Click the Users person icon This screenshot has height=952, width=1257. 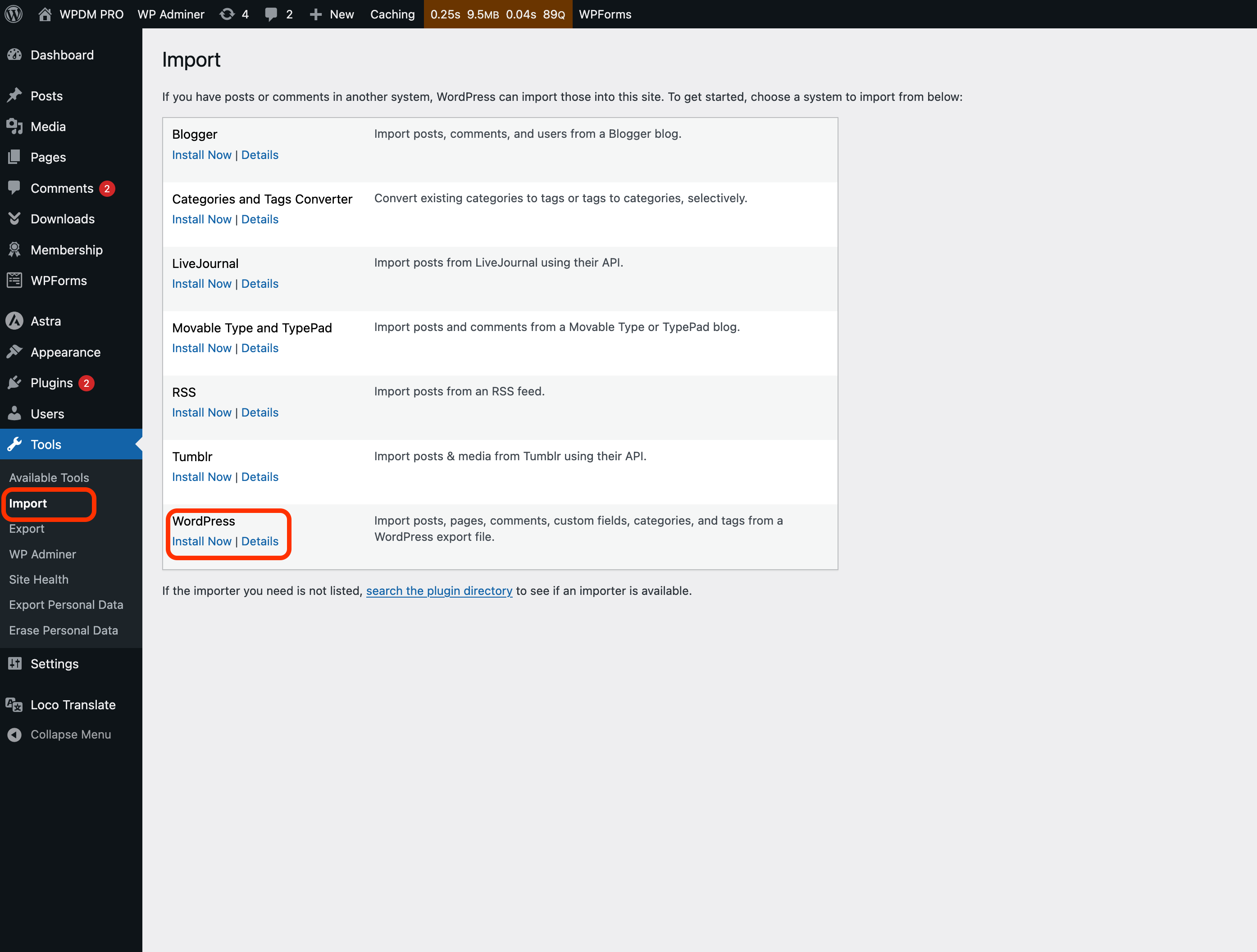(x=15, y=413)
